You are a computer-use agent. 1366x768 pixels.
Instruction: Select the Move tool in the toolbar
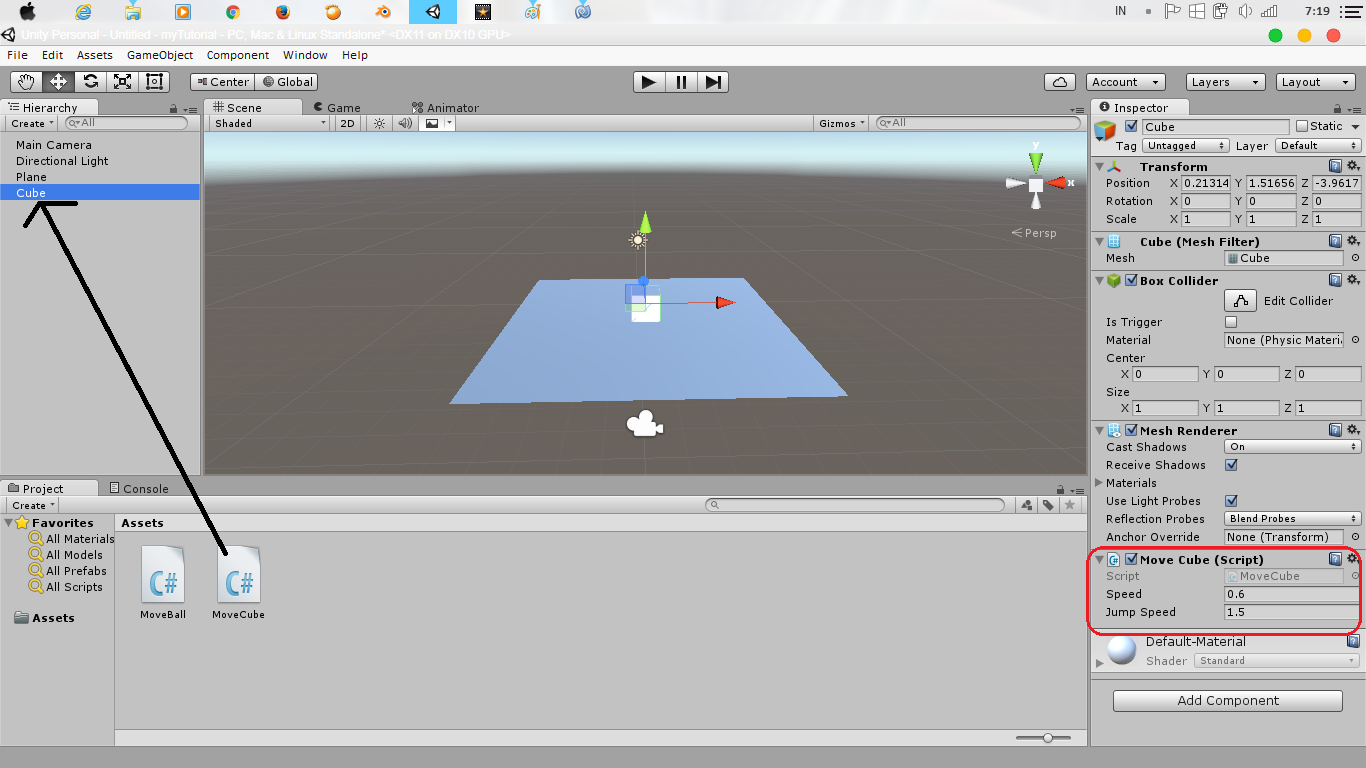pyautogui.click(x=56, y=81)
